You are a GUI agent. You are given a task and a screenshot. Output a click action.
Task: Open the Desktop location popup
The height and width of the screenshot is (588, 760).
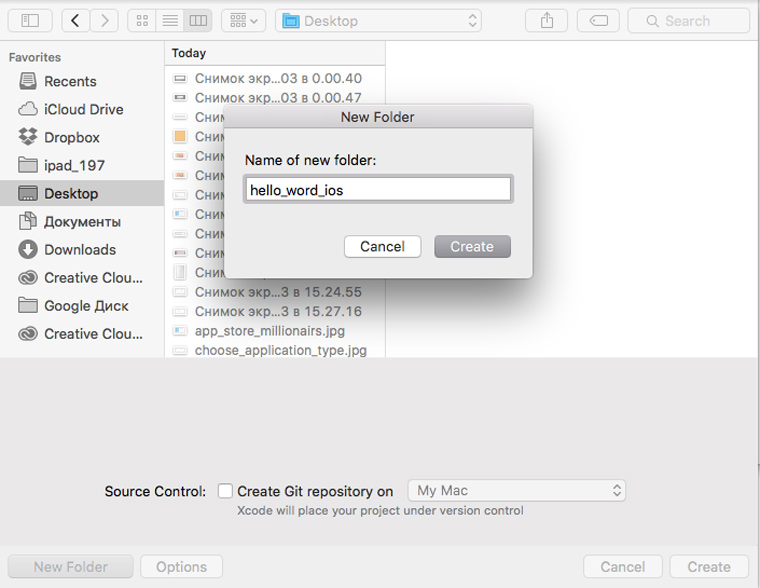(378, 21)
